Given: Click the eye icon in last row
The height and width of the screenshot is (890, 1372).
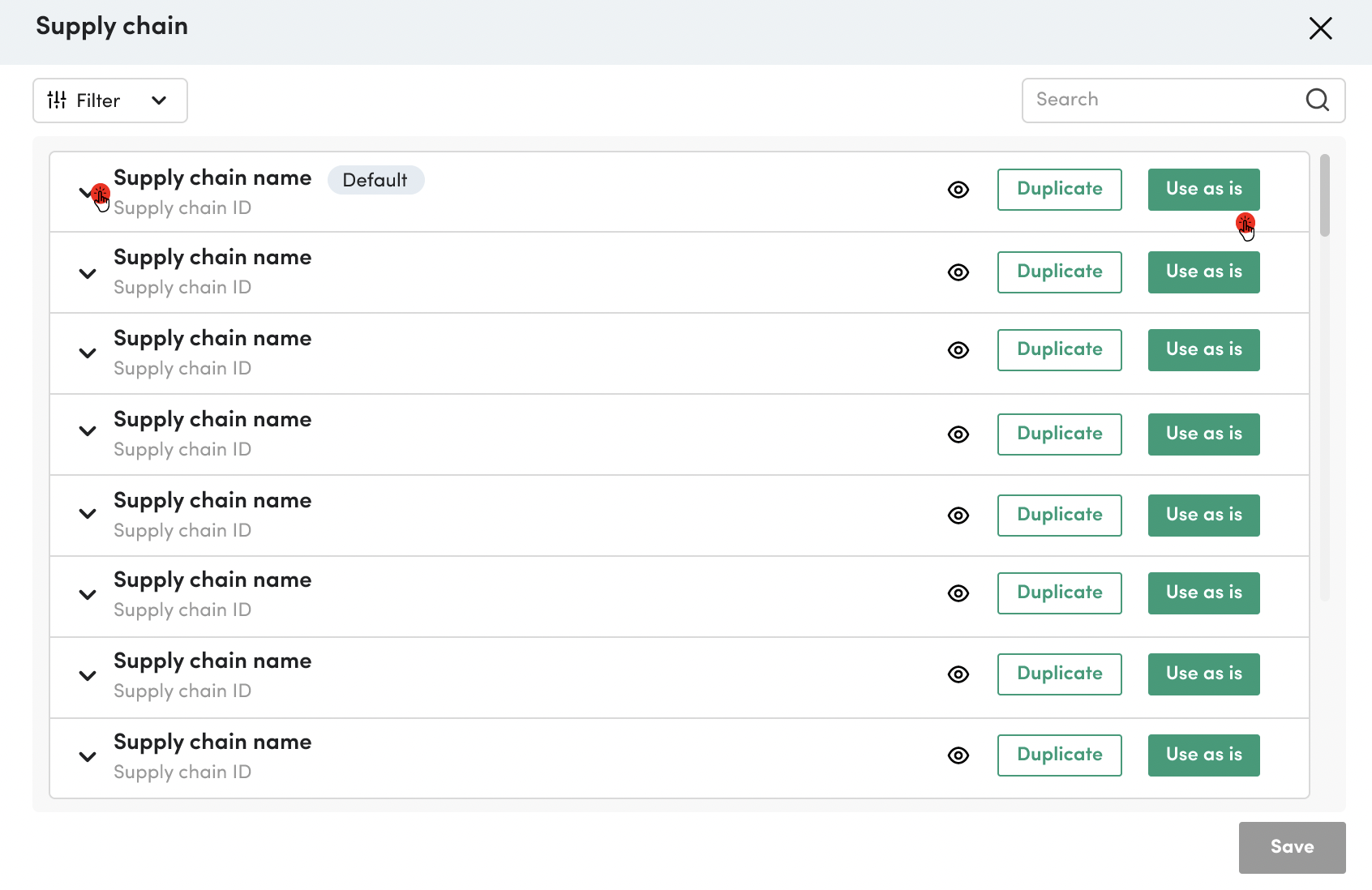Looking at the screenshot, I should pos(958,755).
